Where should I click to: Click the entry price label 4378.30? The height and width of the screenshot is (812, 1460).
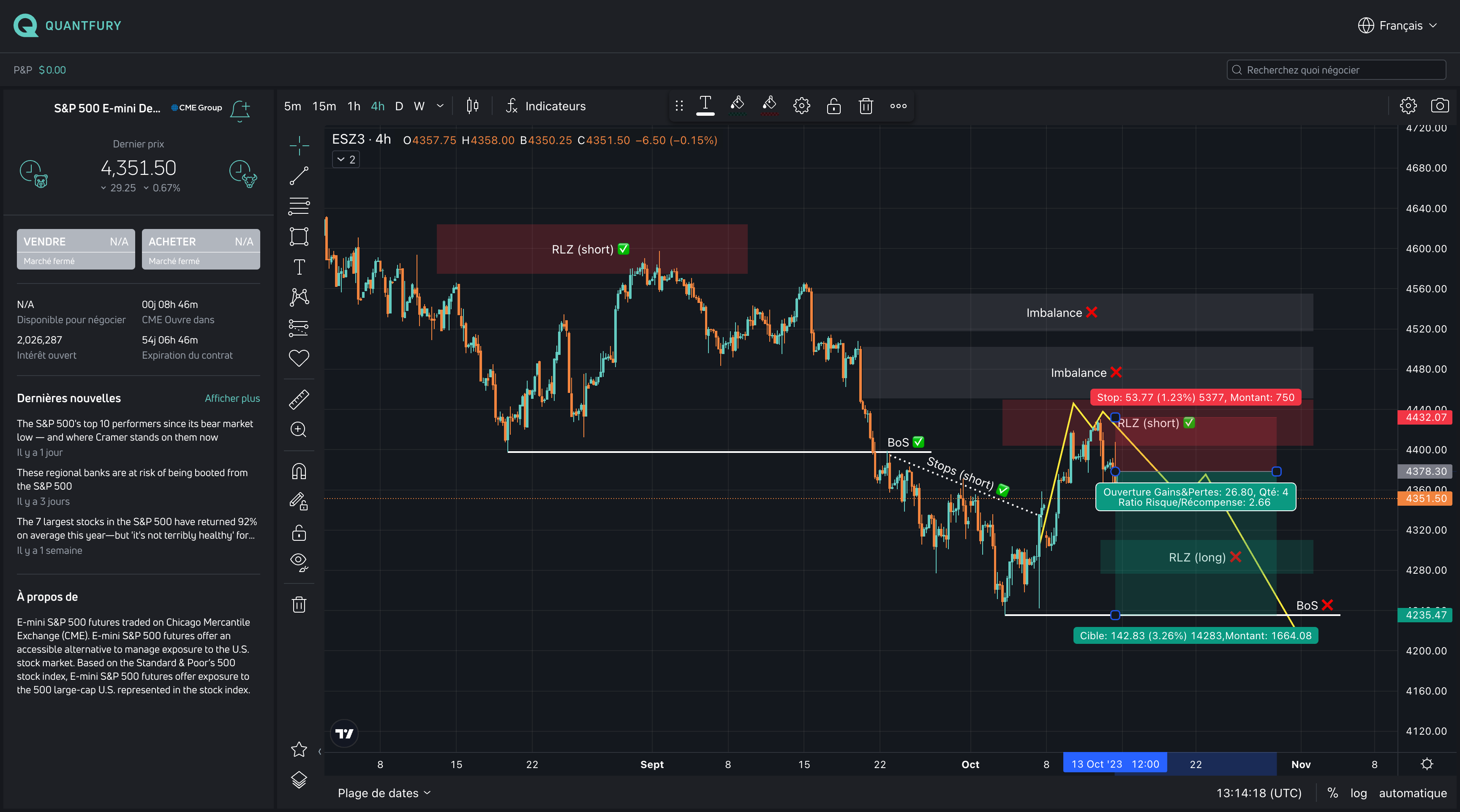(1425, 471)
